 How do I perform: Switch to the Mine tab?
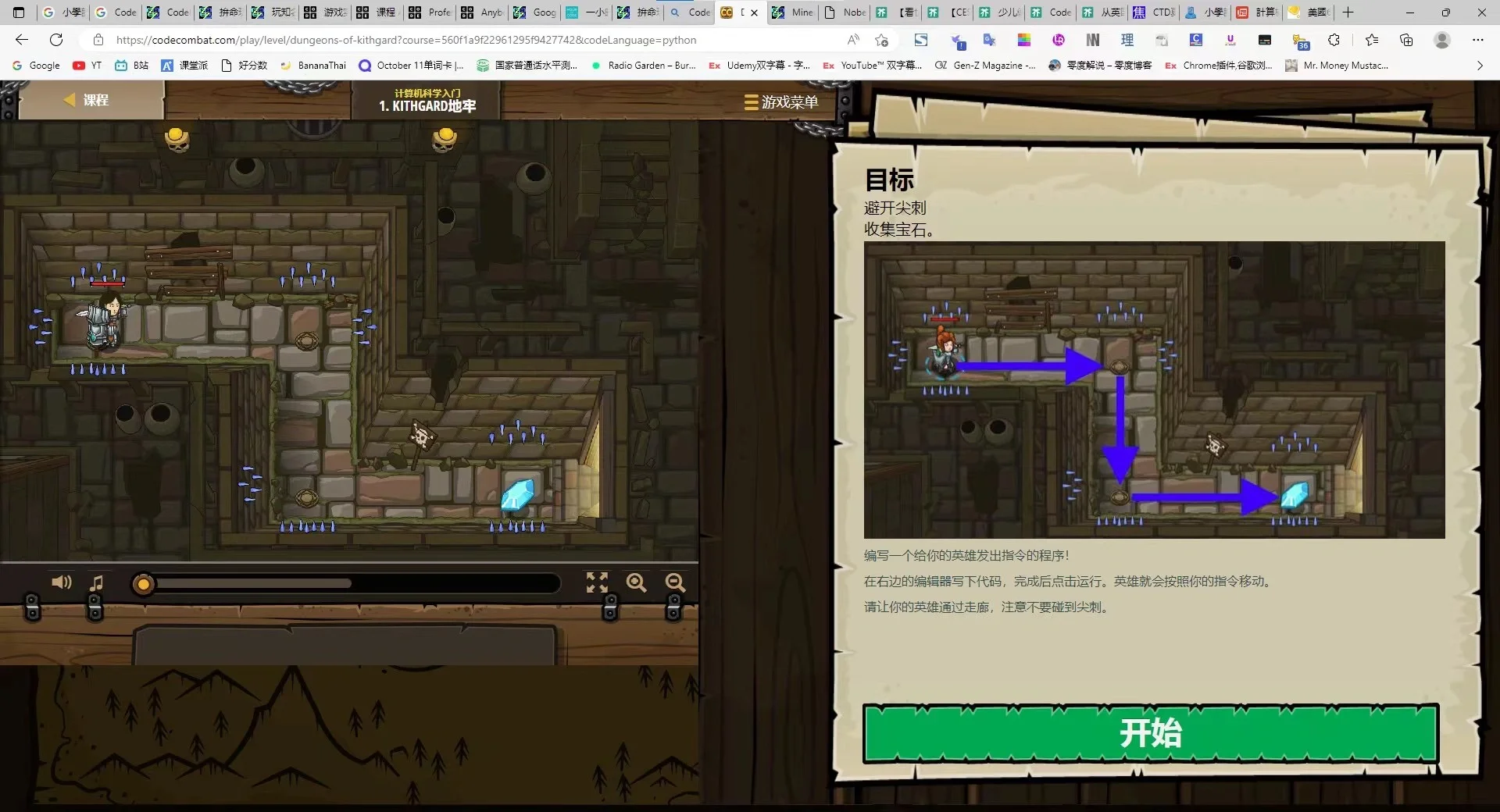pyautogui.click(x=791, y=12)
